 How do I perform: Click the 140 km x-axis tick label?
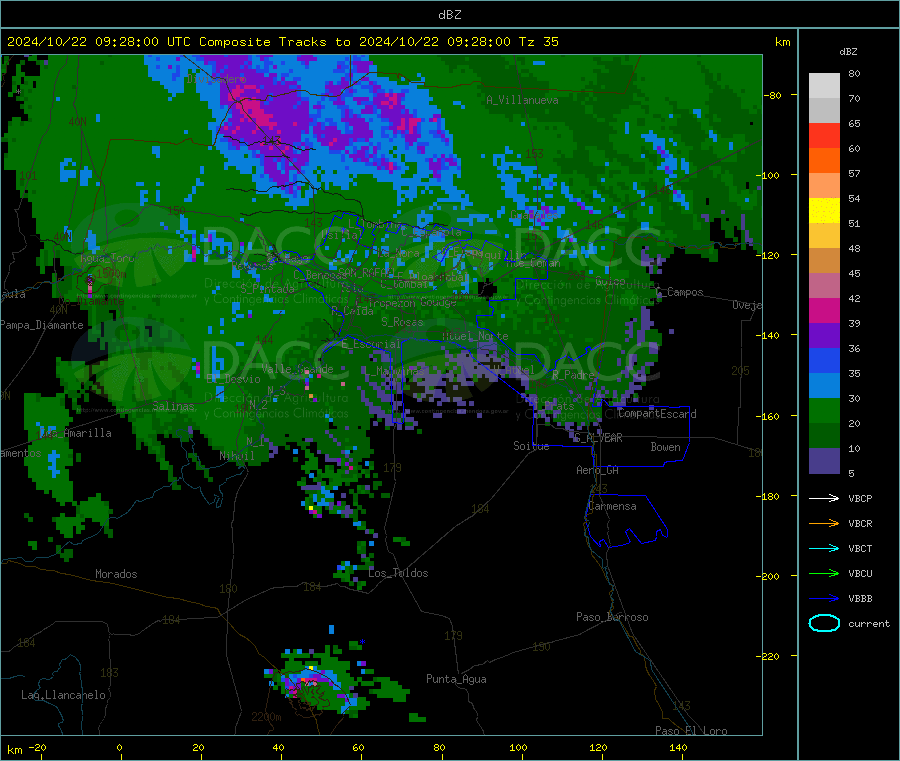coord(678,747)
